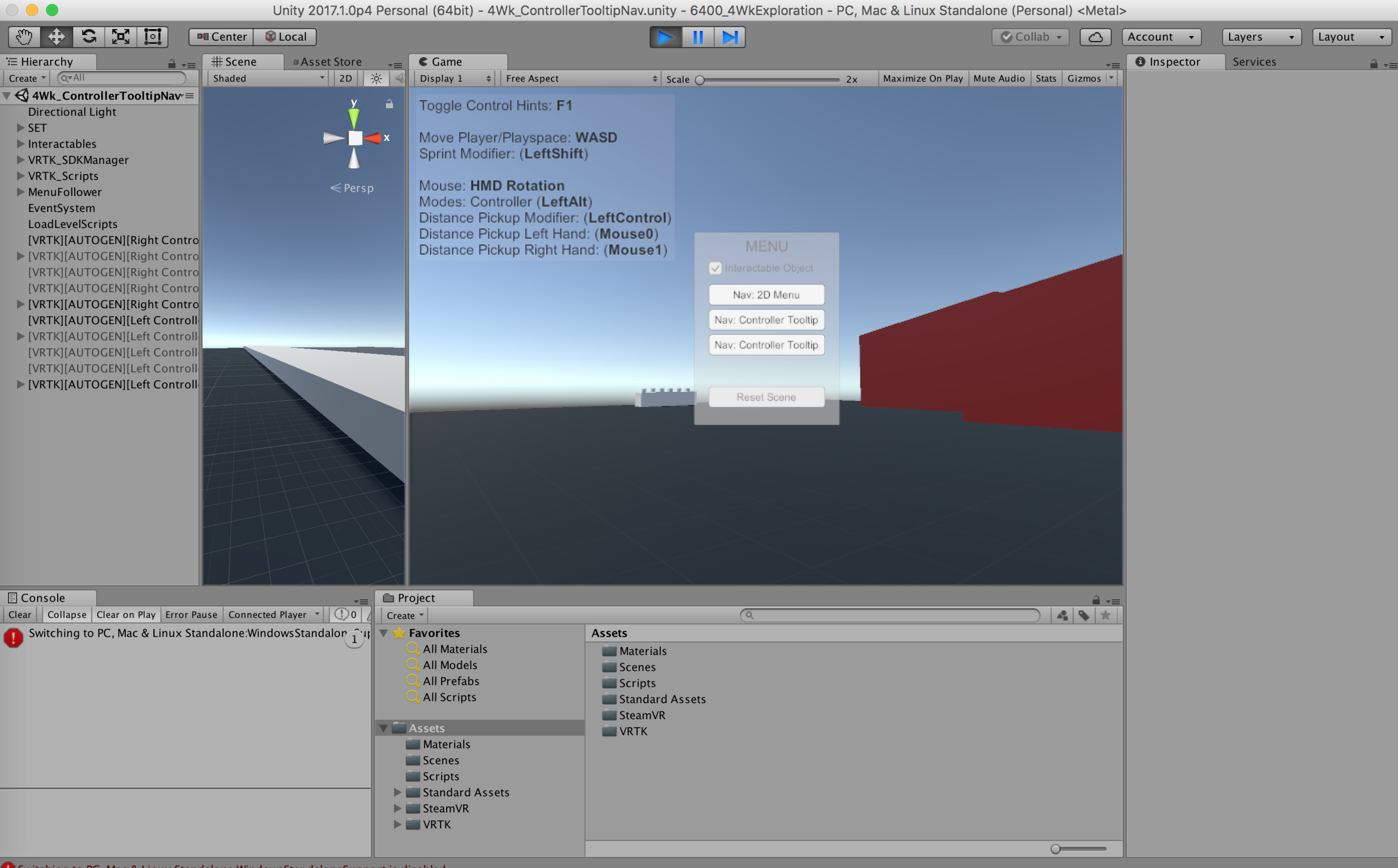Expand VRTK_SDKManager in Hierarchy
Viewport: 1398px width, 868px height.
(x=21, y=160)
